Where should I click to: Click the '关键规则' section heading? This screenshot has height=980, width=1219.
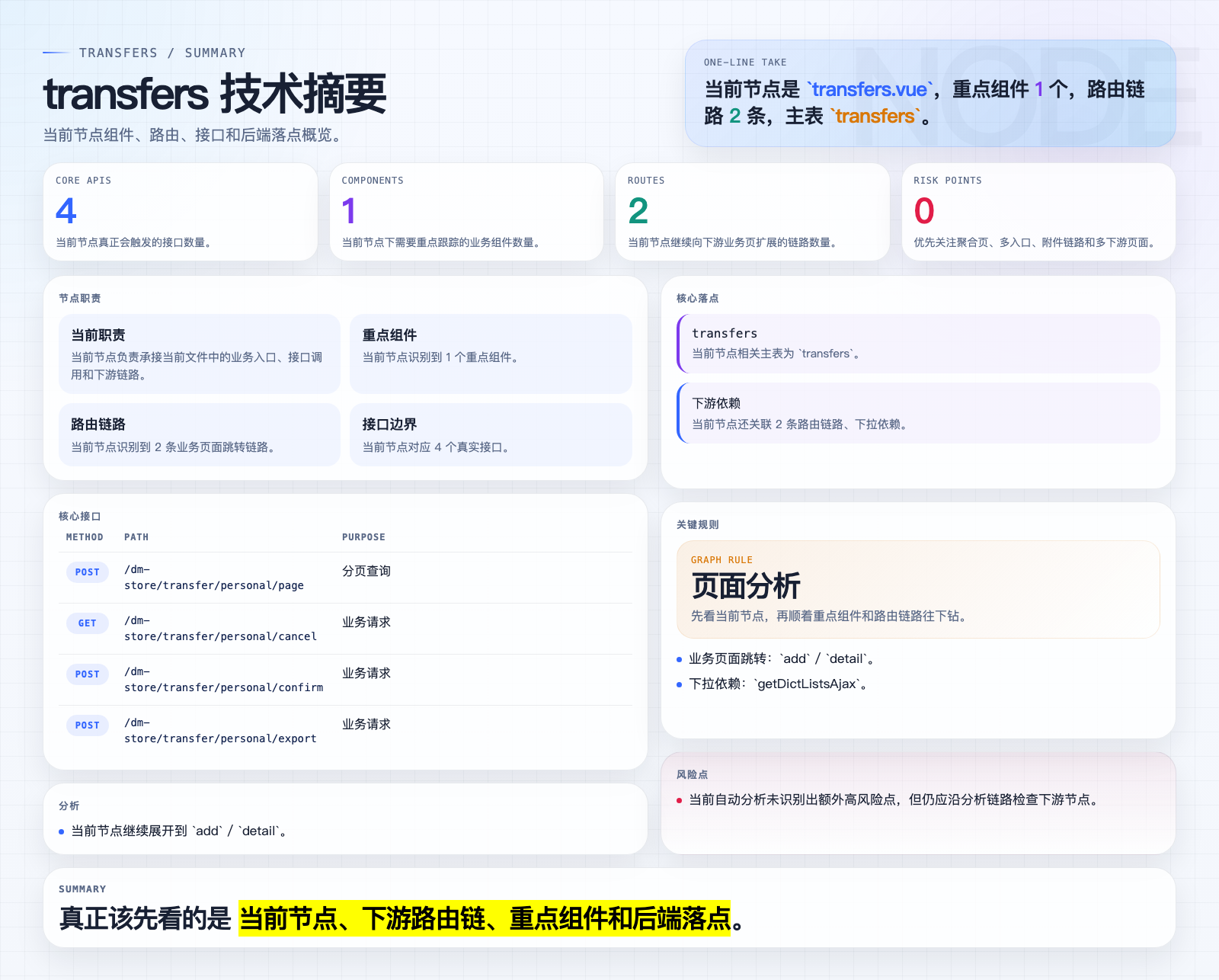pyautogui.click(x=698, y=524)
